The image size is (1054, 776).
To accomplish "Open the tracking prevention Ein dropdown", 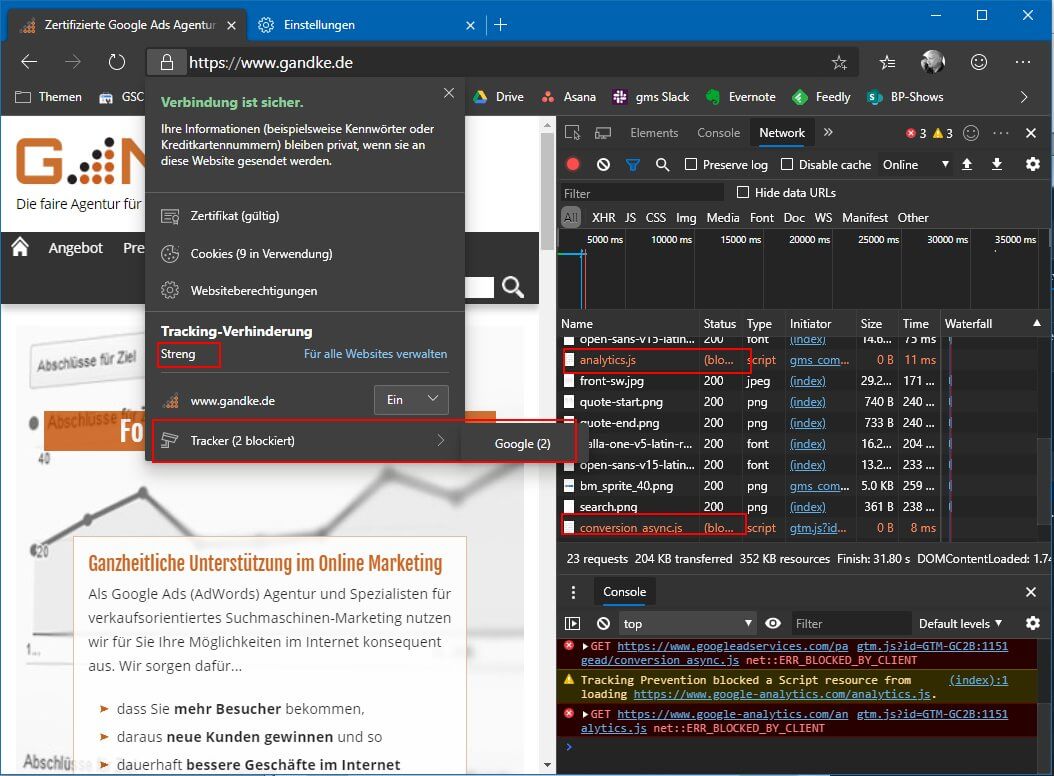I will point(411,400).
